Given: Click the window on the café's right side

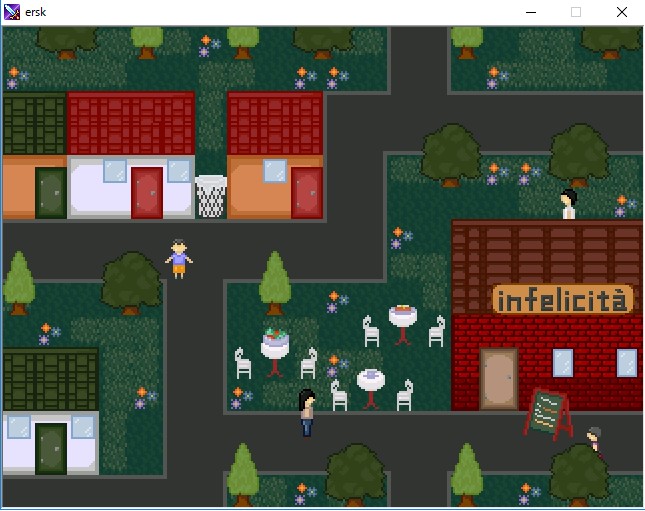Looking at the screenshot, I should pyautogui.click(x=626, y=362).
